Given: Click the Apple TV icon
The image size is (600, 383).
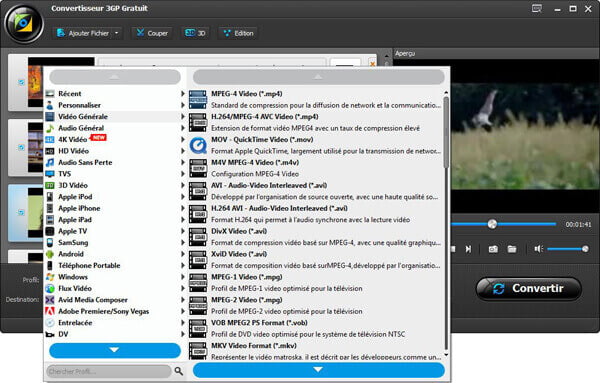Looking at the screenshot, I should tap(50, 231).
